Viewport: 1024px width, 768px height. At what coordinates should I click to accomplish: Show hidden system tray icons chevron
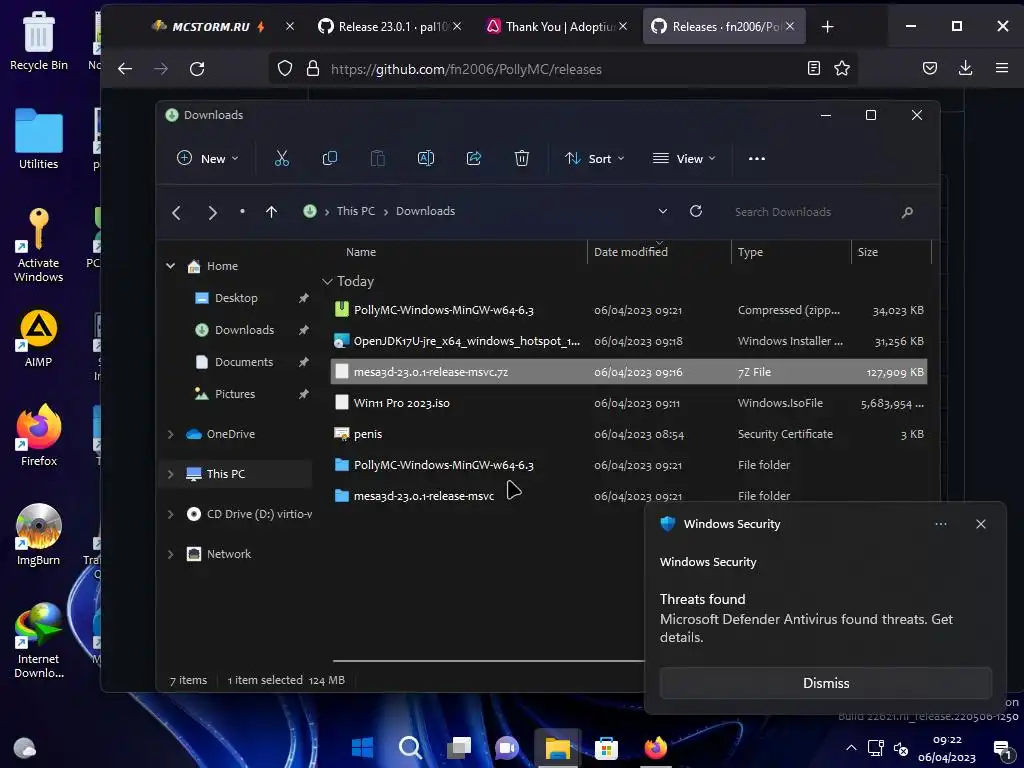(851, 747)
